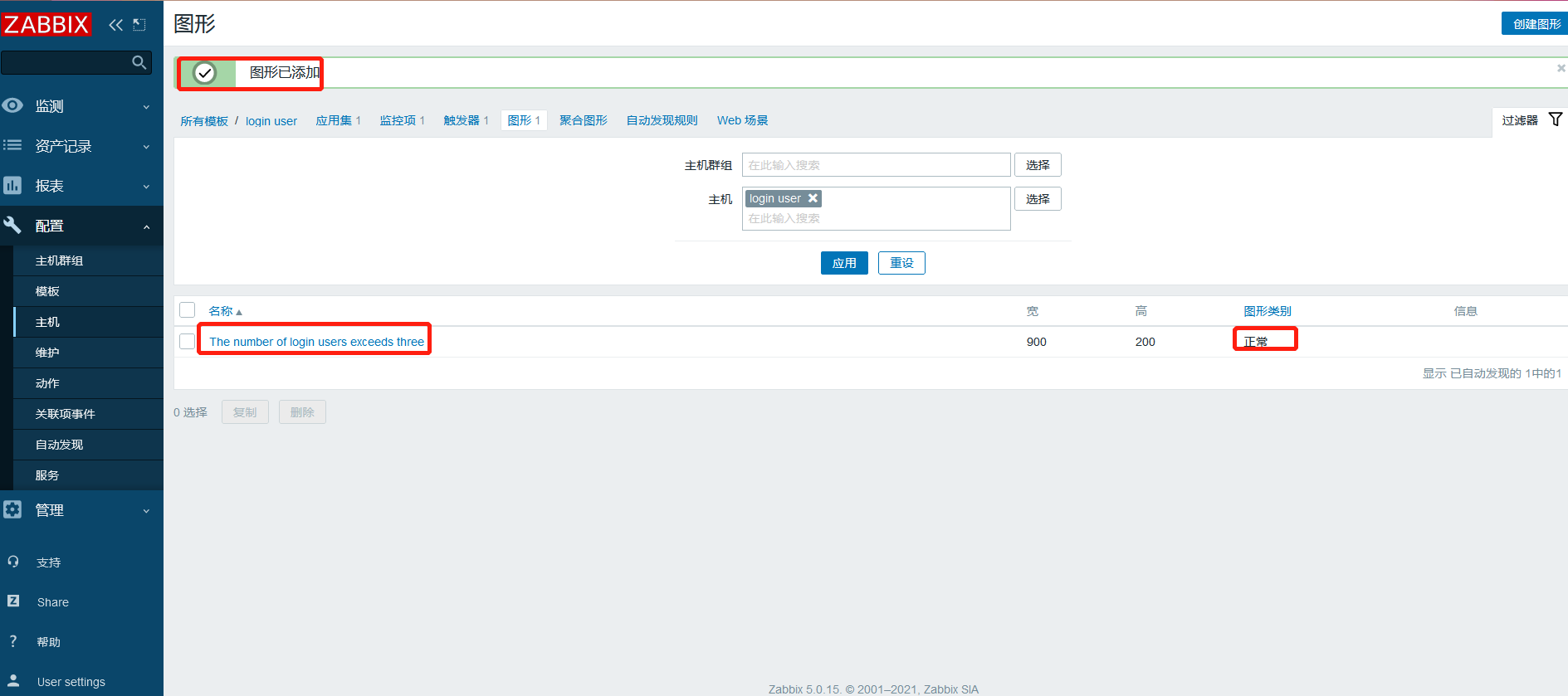Click the eye icon for 监测

(12, 105)
